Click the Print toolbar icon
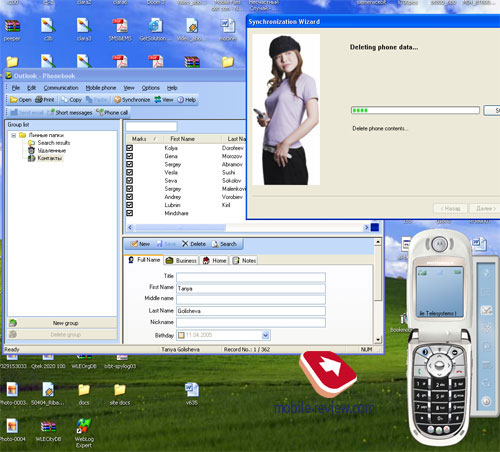Image resolution: width=500 pixels, height=452 pixels. (x=45, y=99)
